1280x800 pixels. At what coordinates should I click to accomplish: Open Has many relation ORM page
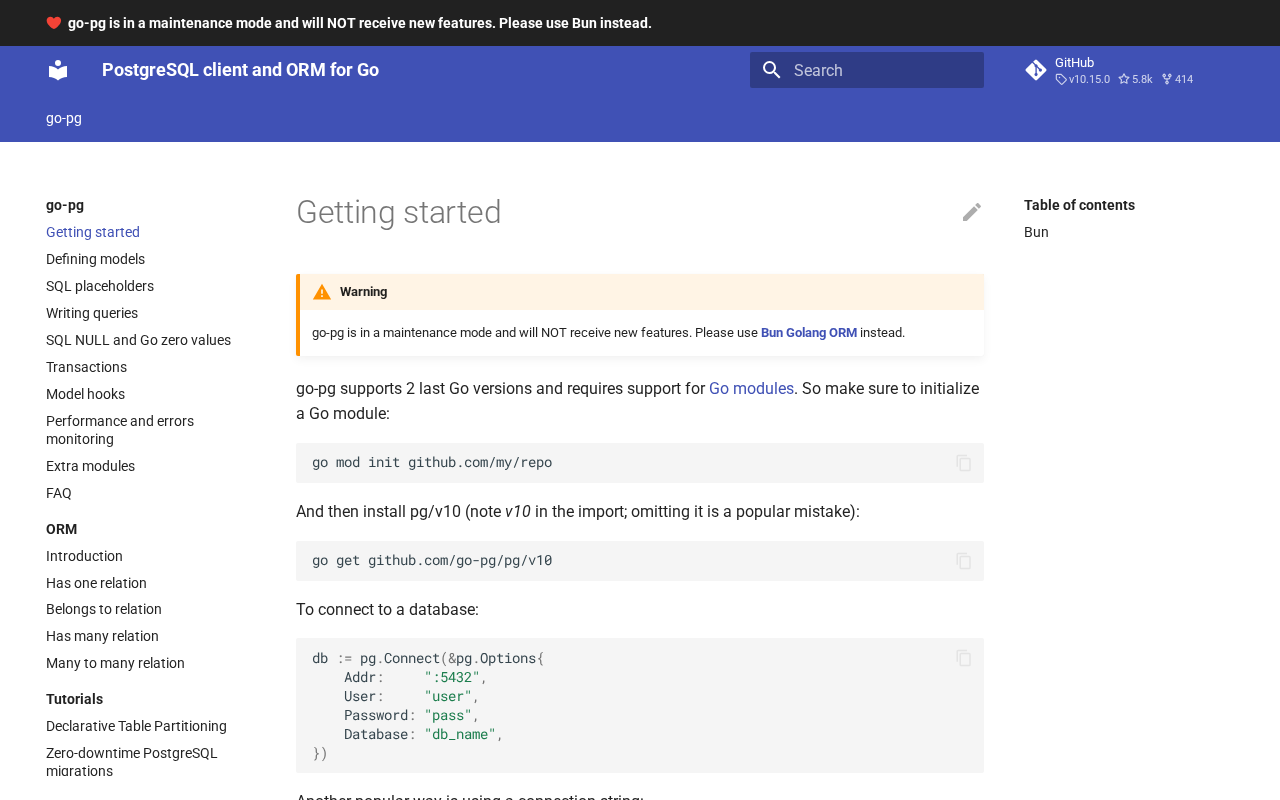pos(102,636)
